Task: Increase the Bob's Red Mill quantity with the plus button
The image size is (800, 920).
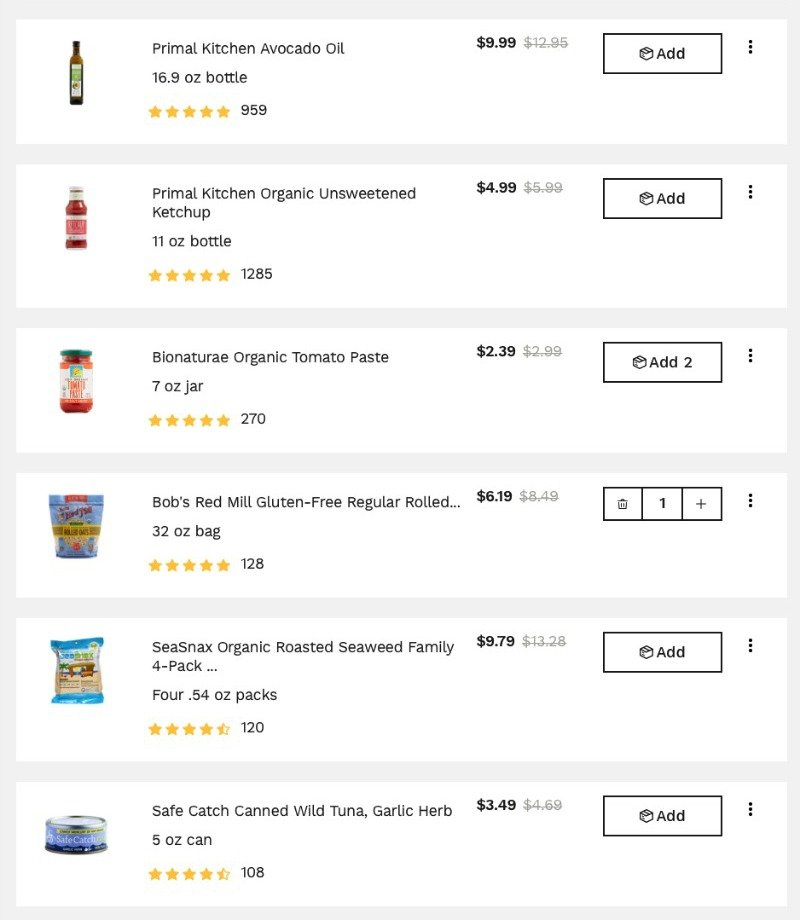Action: (x=701, y=503)
